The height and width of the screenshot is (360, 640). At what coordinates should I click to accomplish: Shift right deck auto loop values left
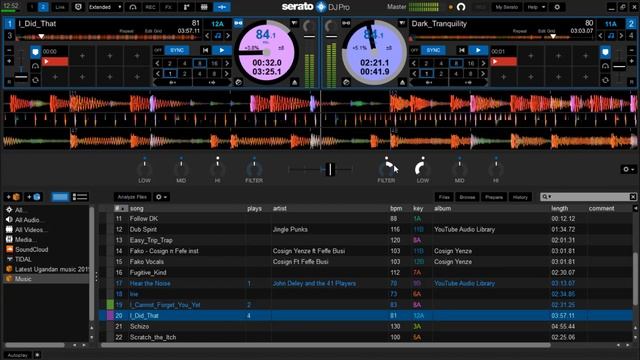[x=413, y=63]
